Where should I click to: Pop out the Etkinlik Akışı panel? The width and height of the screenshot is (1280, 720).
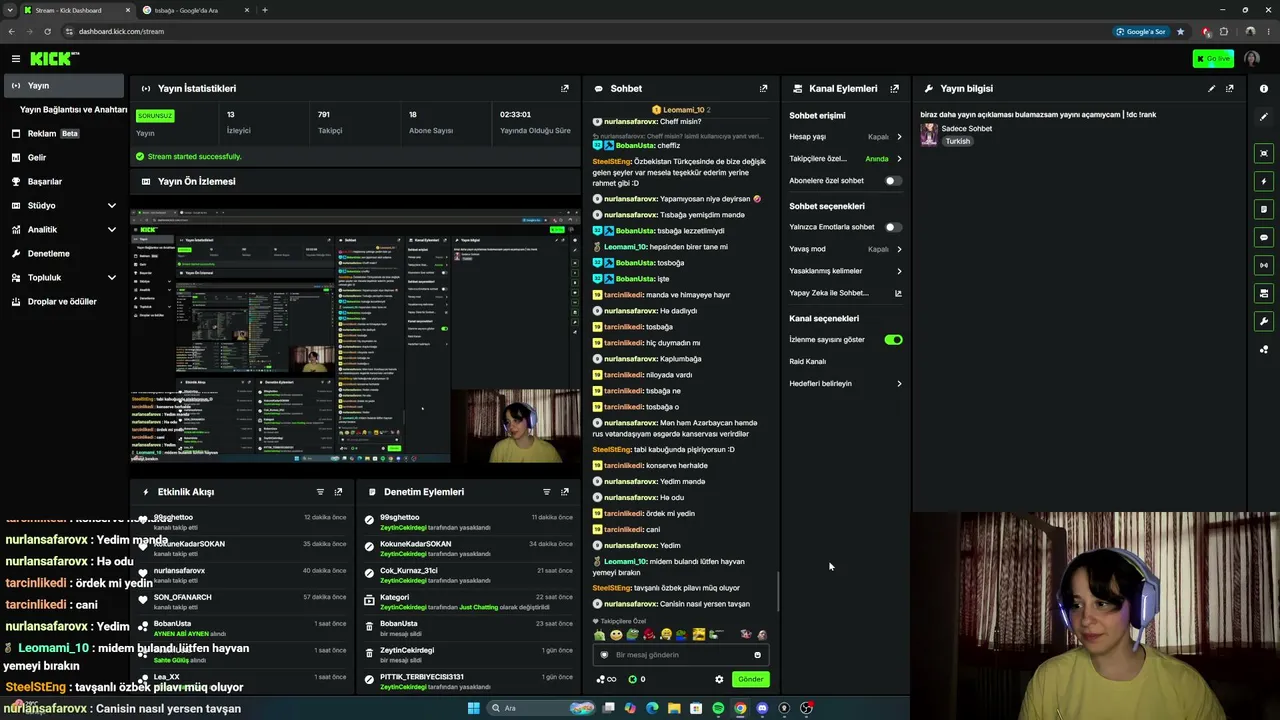click(x=338, y=492)
